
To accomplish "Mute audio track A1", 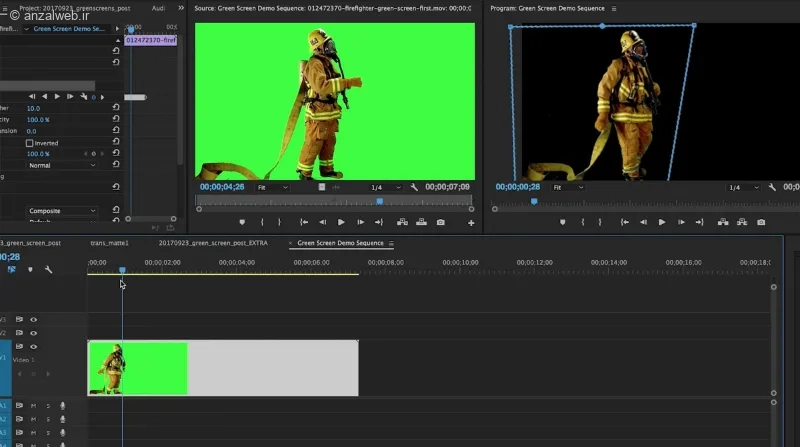I will (x=33, y=406).
